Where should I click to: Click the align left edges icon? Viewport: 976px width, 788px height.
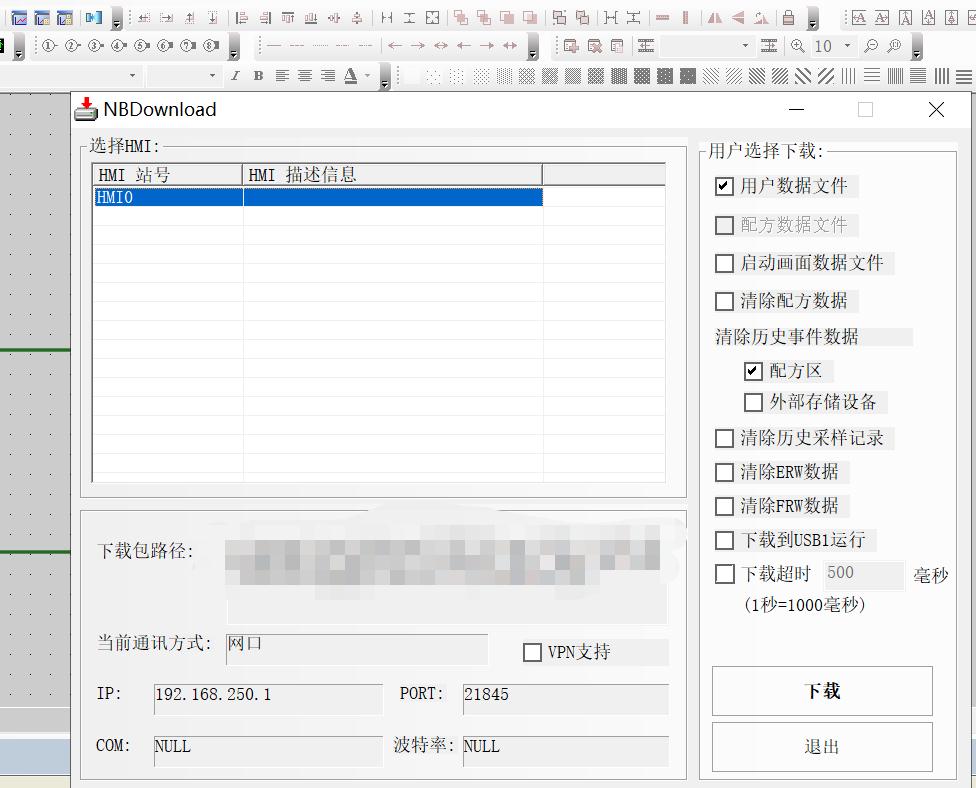click(x=242, y=18)
